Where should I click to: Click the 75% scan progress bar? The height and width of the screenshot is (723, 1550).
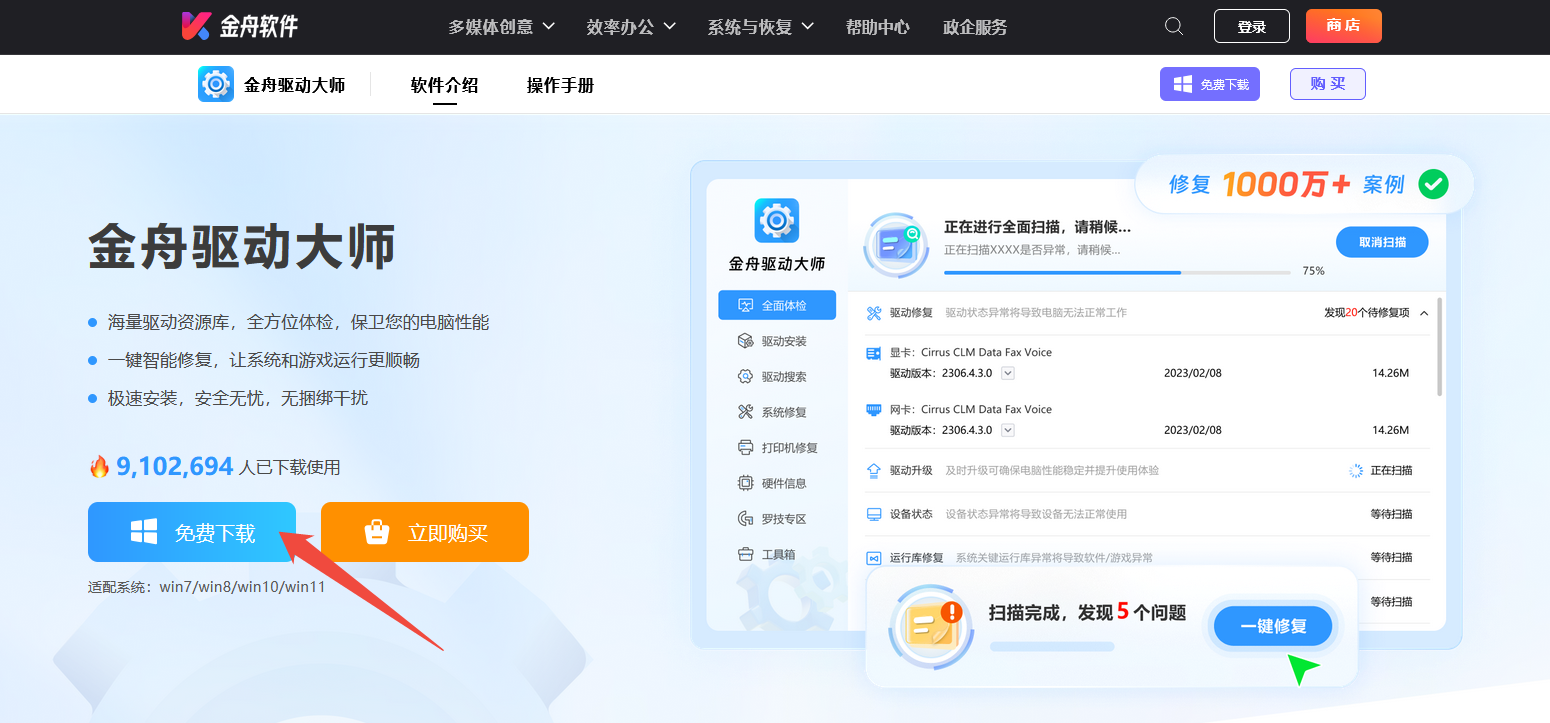click(x=1118, y=272)
